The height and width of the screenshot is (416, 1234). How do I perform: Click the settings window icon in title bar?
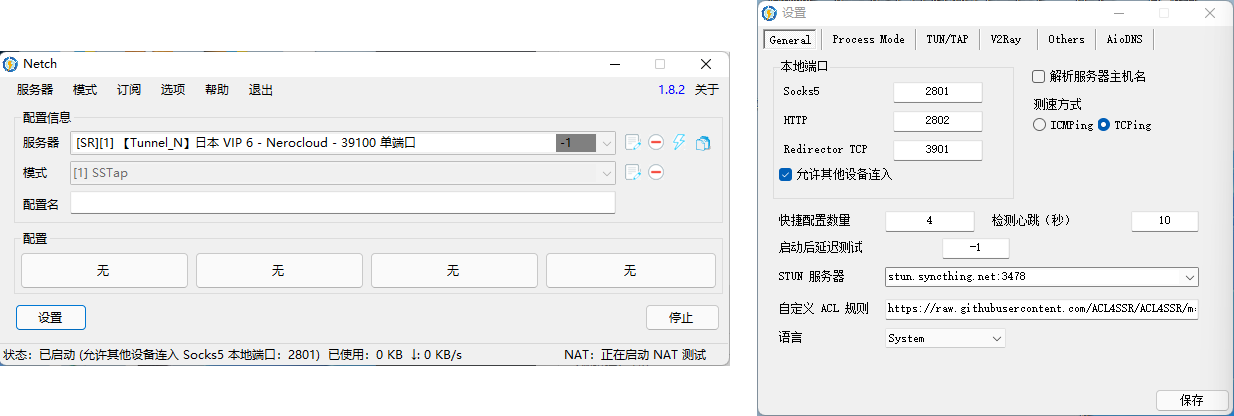click(769, 13)
